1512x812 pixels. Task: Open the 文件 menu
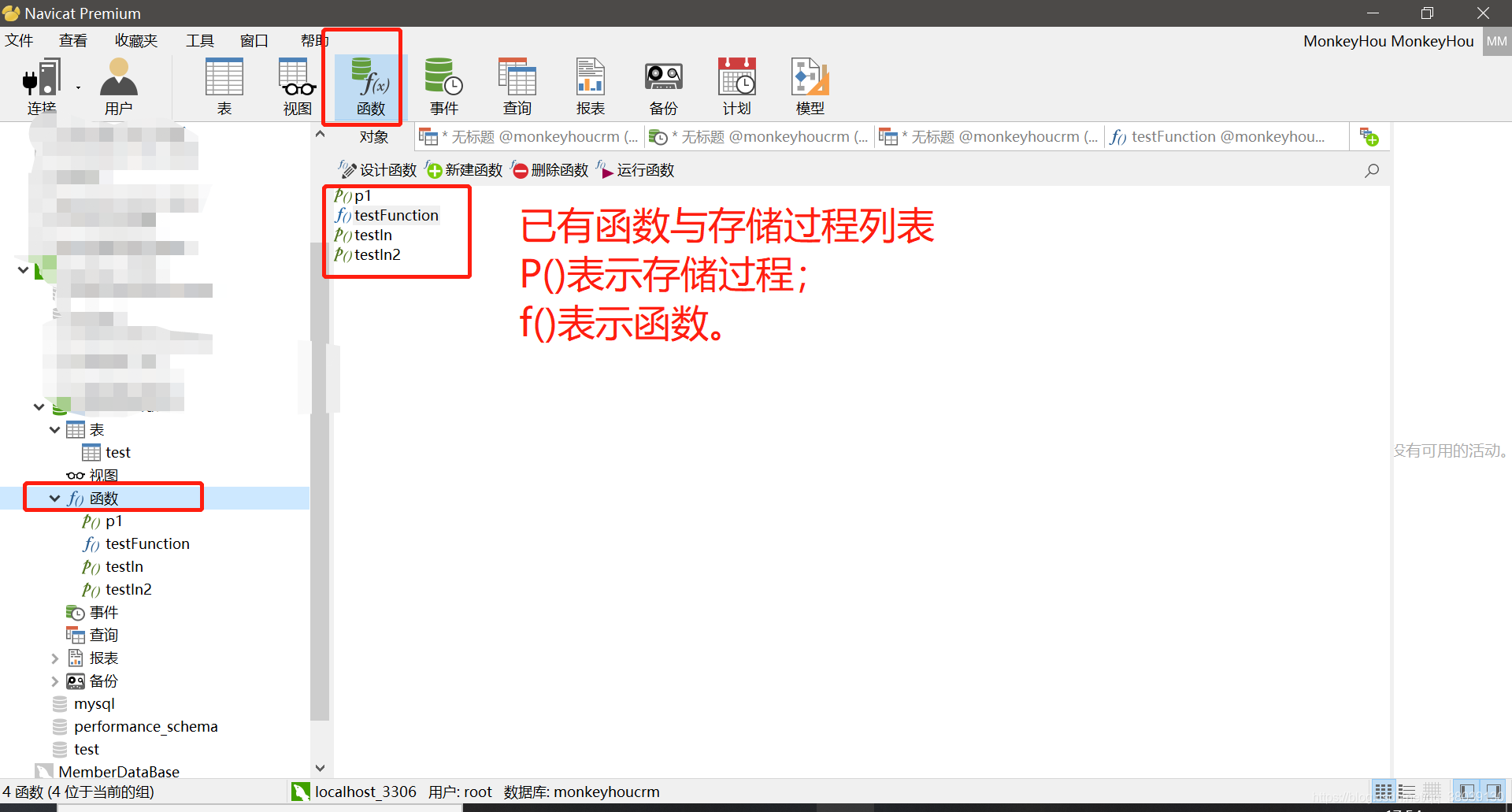tap(19, 40)
